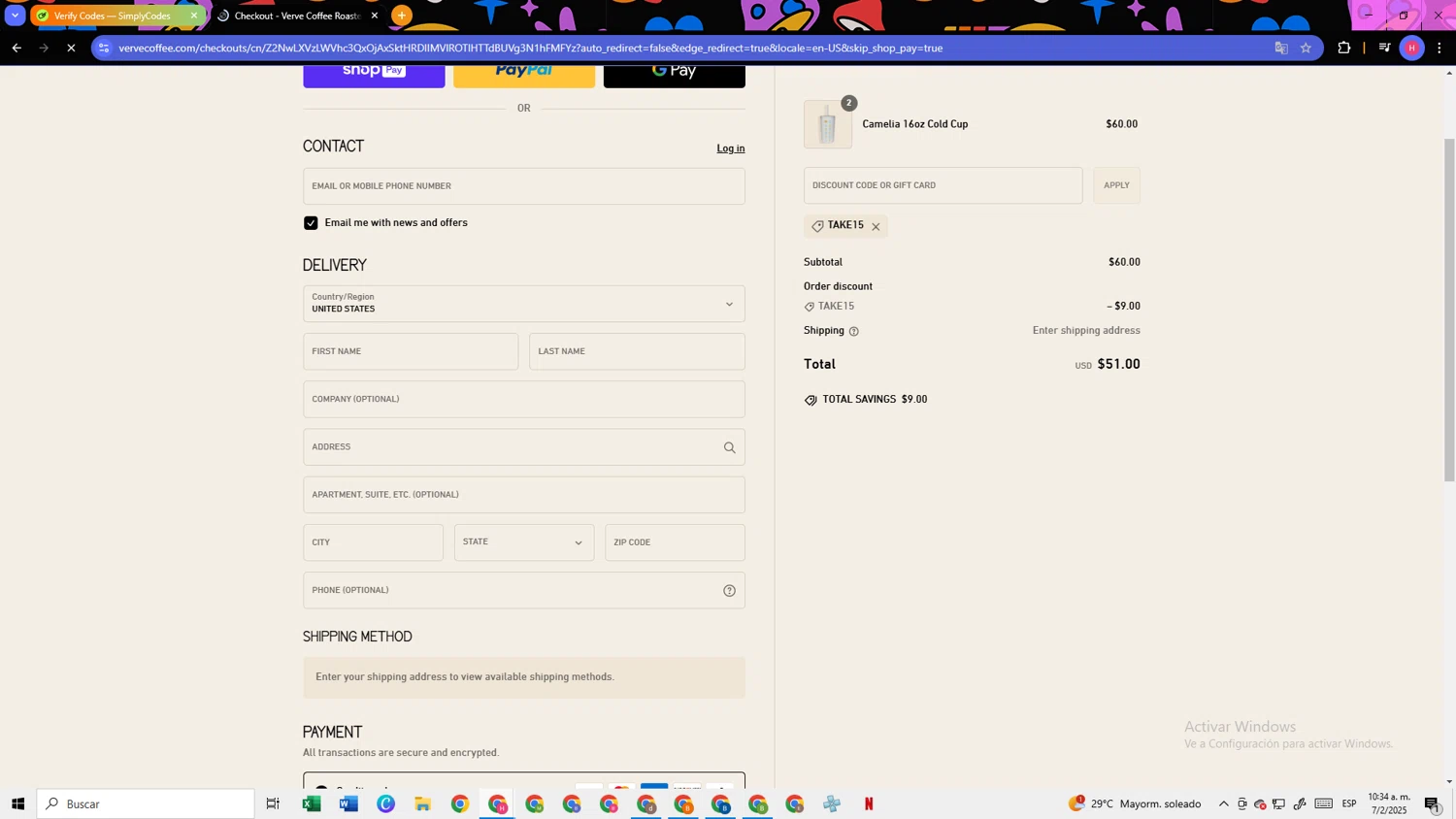Viewport: 1456px width, 819px height.
Task: Open Netflix from the taskbar
Action: coord(869,803)
